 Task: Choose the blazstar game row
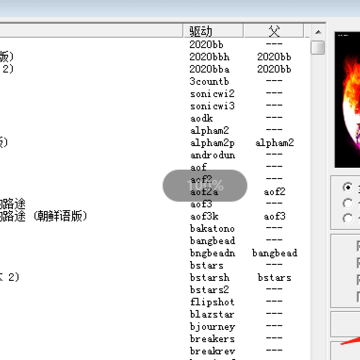click(212, 314)
